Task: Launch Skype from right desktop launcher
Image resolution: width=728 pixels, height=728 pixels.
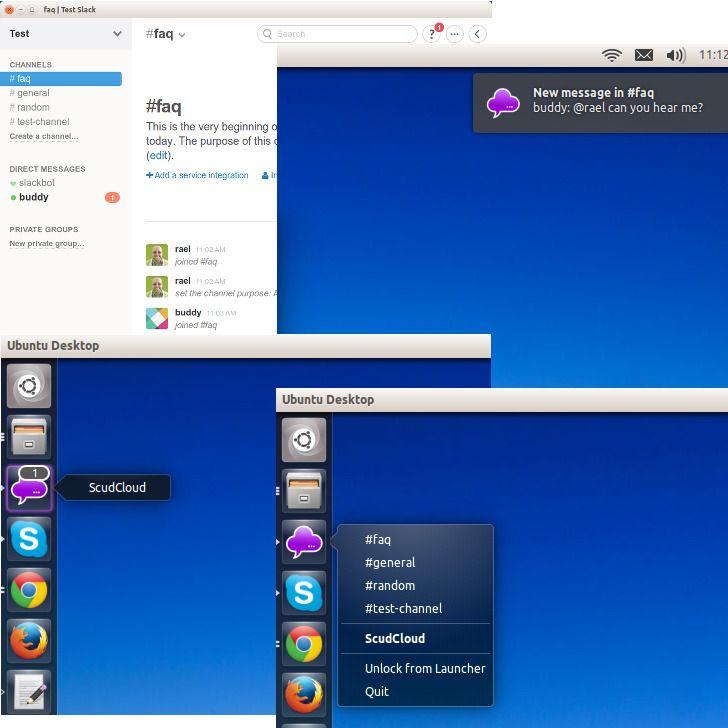Action: point(304,593)
